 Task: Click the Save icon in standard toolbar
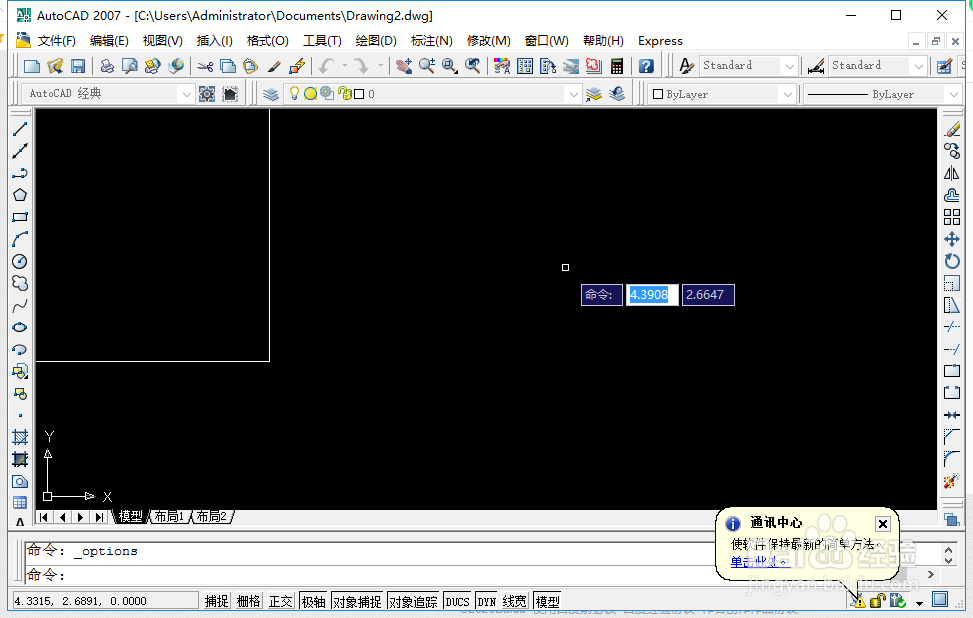[78, 66]
